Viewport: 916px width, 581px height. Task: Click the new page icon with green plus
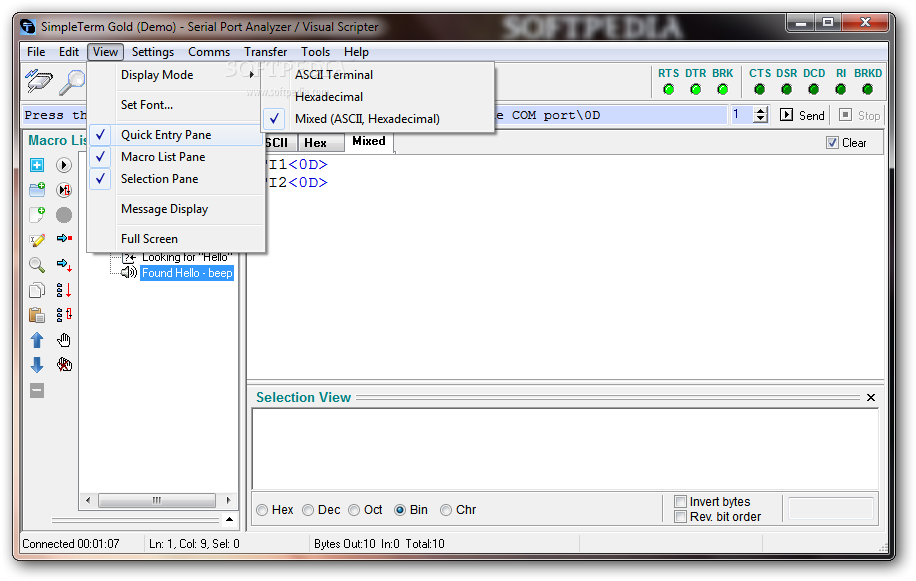pyautogui.click(x=37, y=214)
